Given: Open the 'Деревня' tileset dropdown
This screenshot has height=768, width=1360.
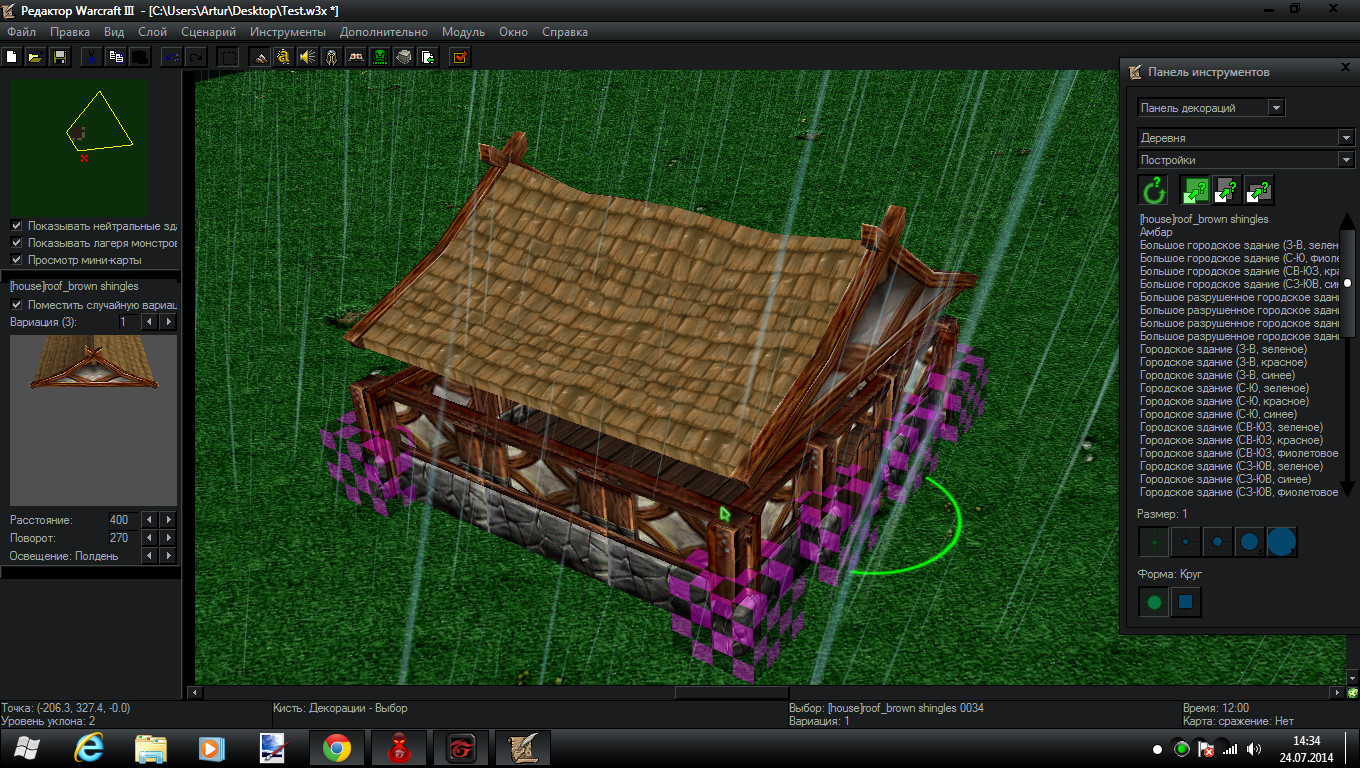Looking at the screenshot, I should 1346,138.
